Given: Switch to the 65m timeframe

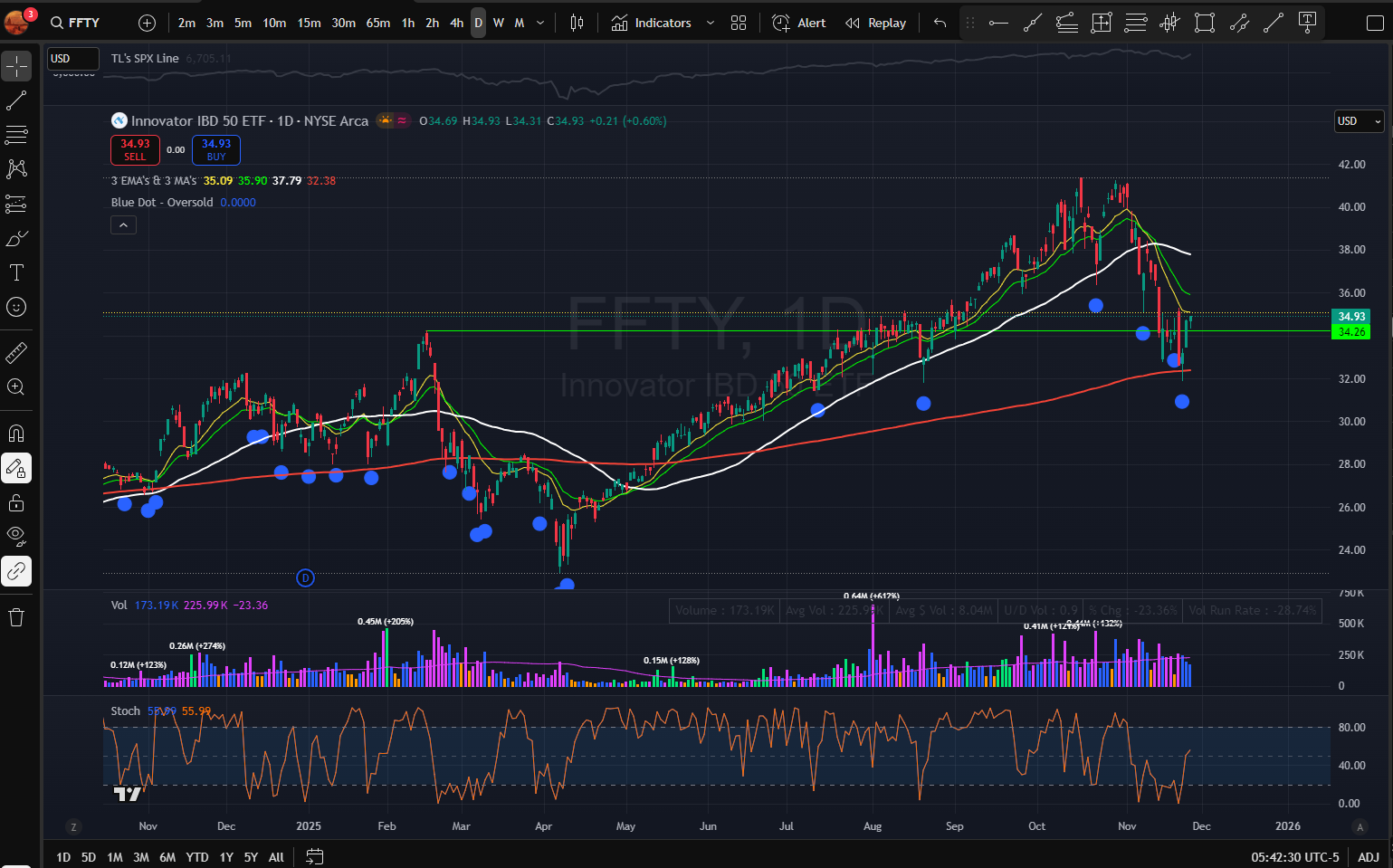Looking at the screenshot, I should (x=378, y=23).
